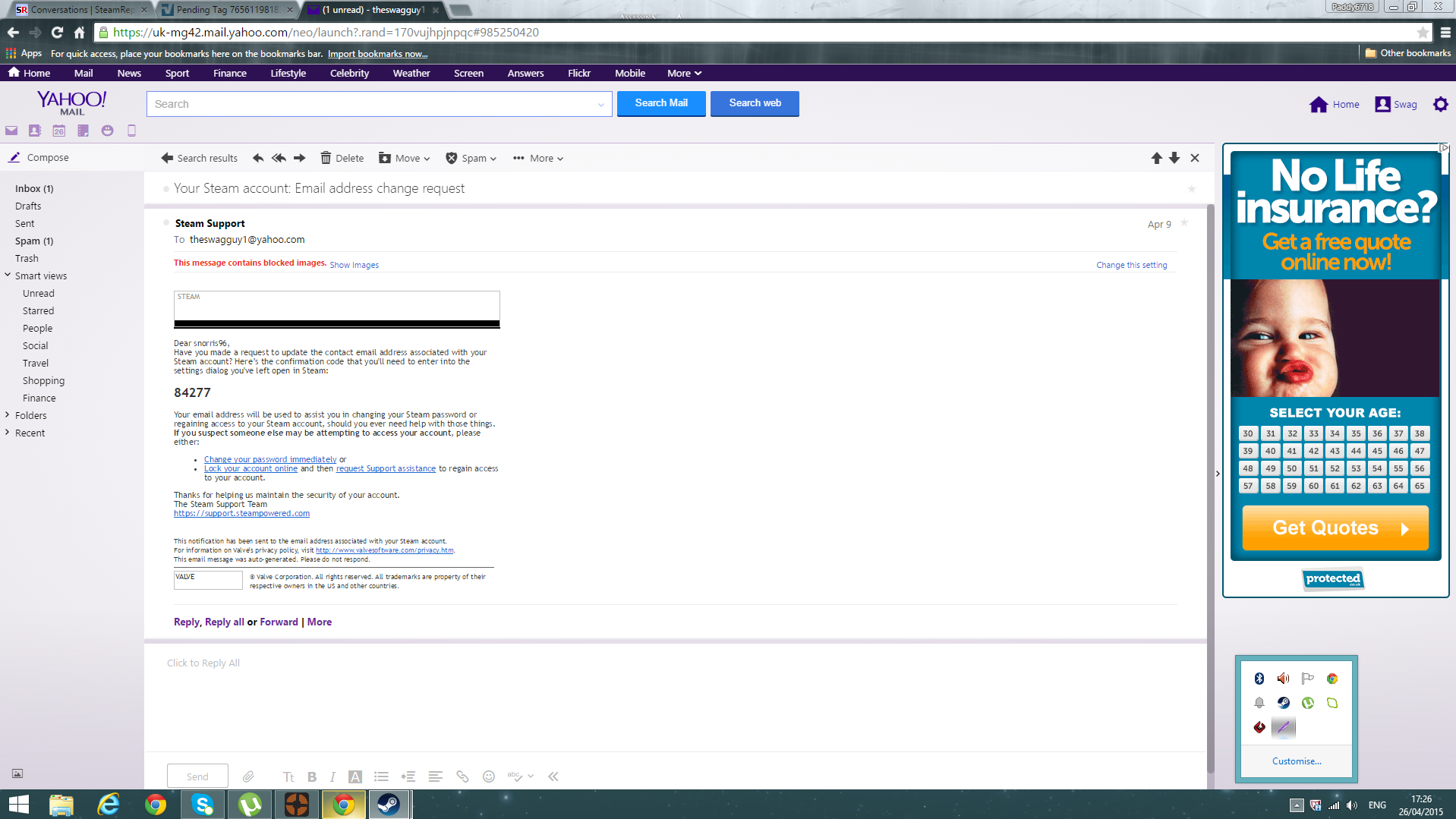The width and height of the screenshot is (1456, 819).
Task: Star the email subject line
Action: click(x=1191, y=189)
